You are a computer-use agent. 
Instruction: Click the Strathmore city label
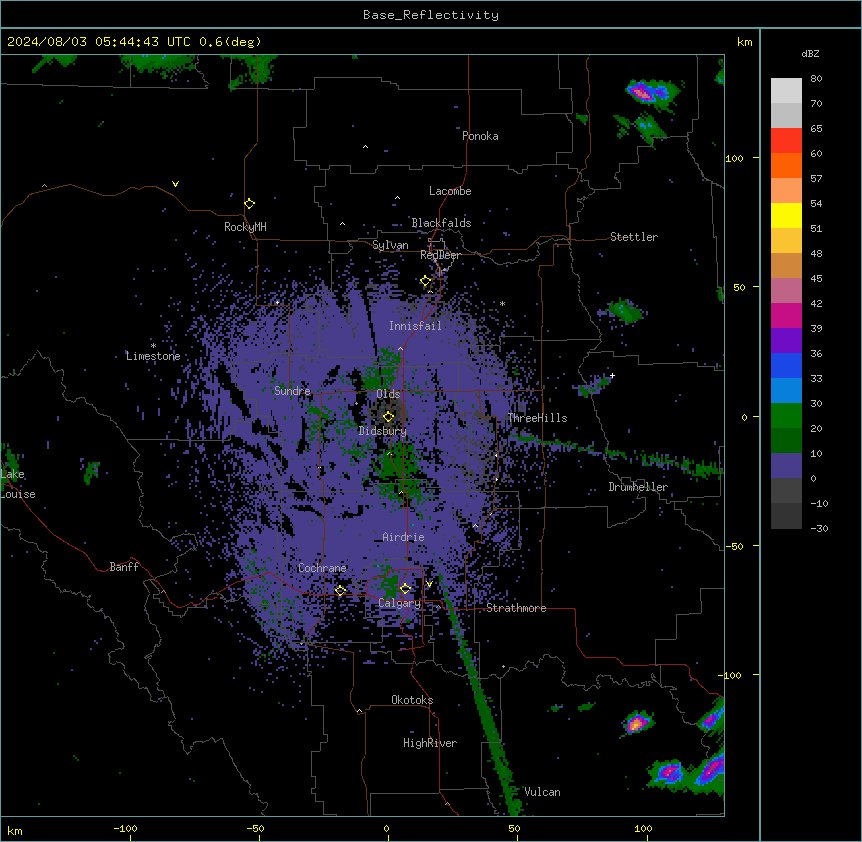coord(516,608)
